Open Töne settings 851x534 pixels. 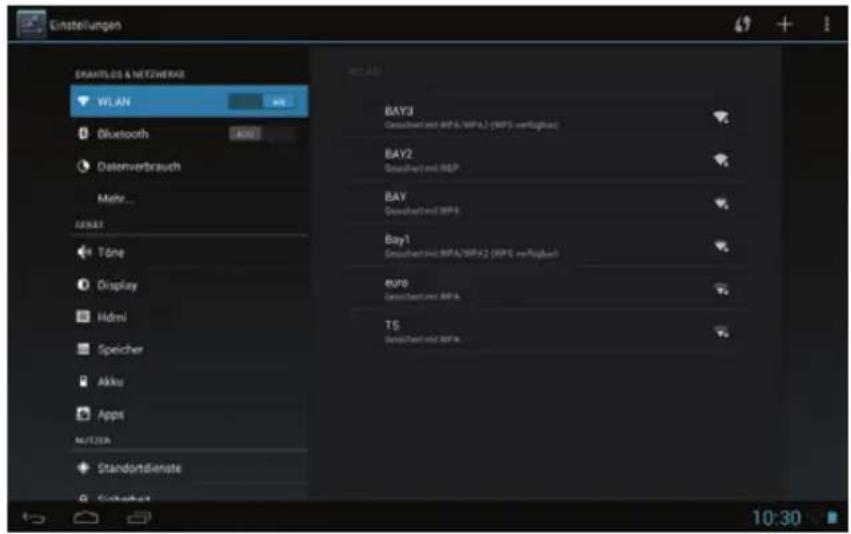[x=189, y=252]
